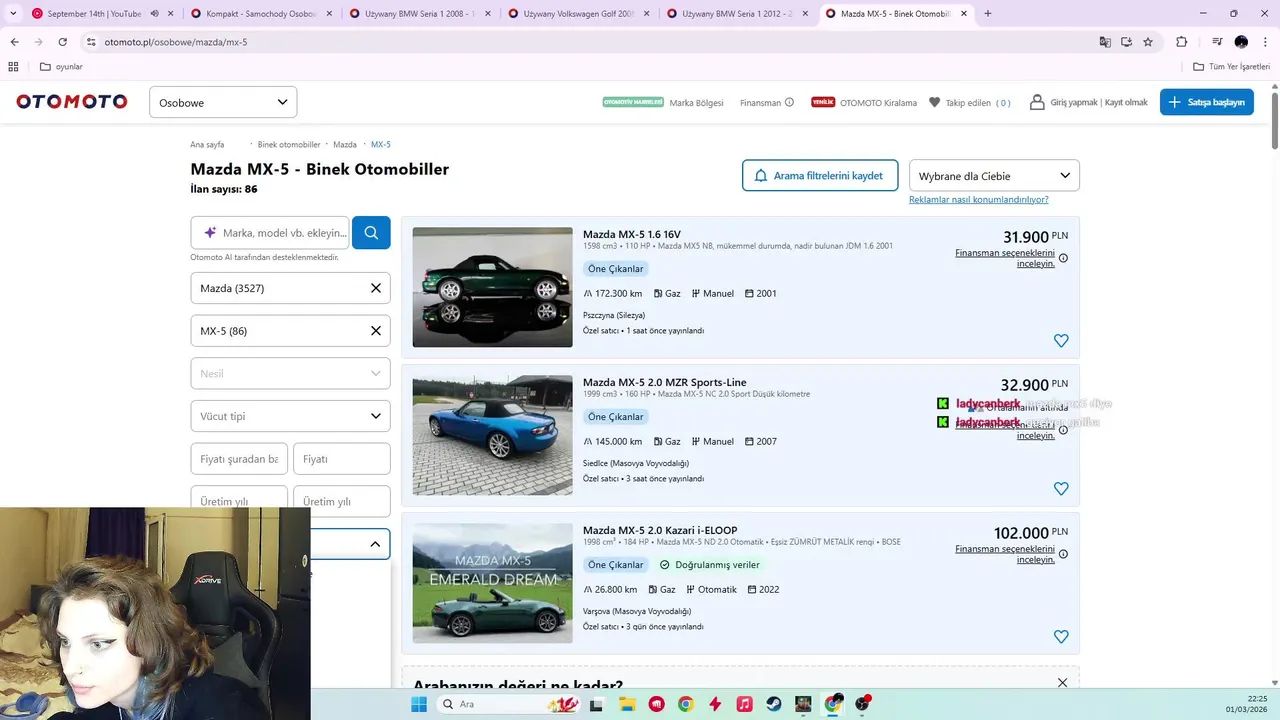
Task: Open the Reklamlar nasıl konumlandırılıyor link
Action: (x=979, y=199)
